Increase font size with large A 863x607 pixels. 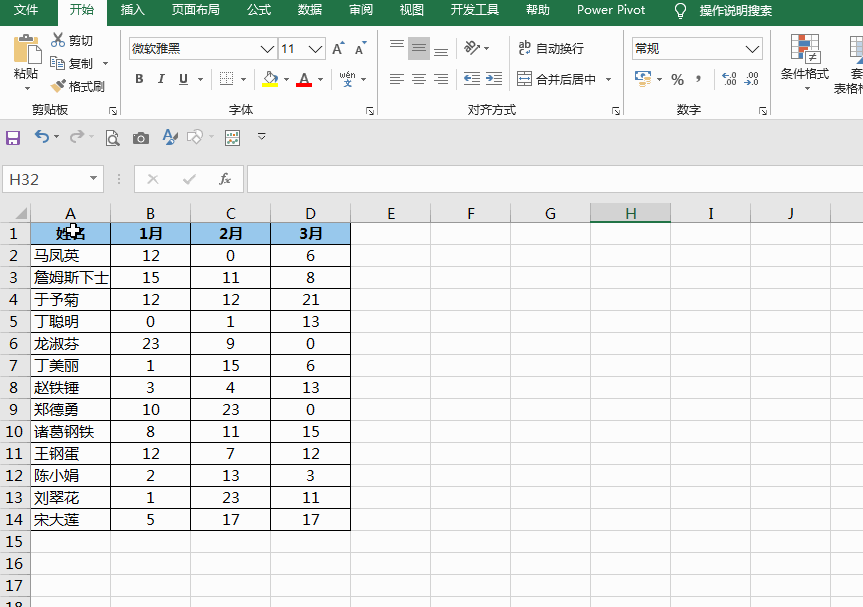[x=338, y=48]
